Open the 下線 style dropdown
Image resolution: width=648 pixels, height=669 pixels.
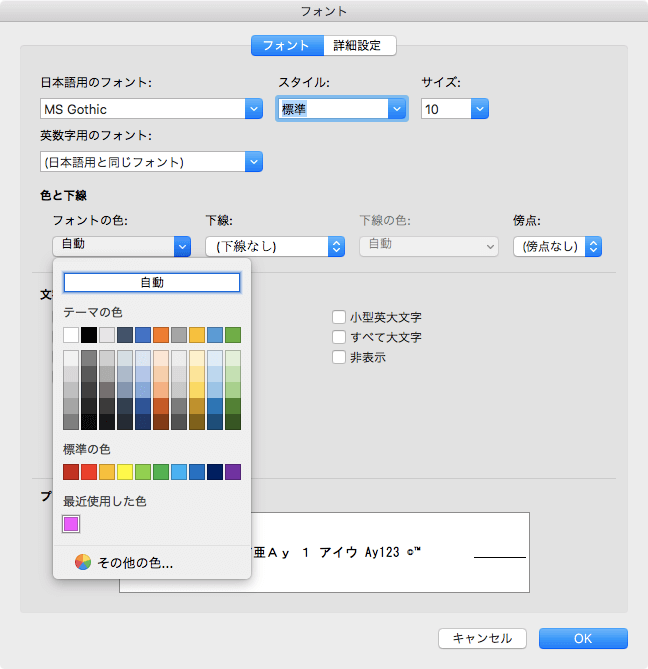coord(336,246)
